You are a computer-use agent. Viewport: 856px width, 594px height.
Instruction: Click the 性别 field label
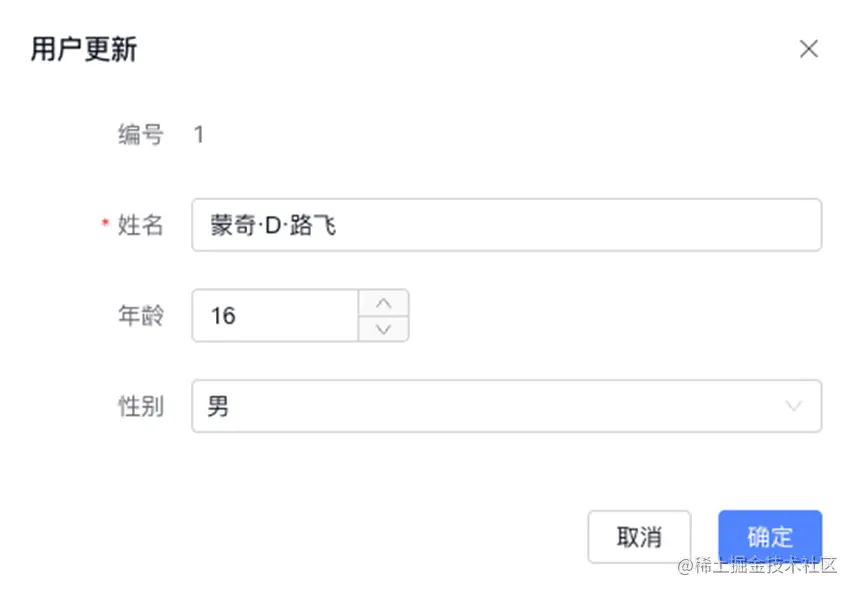point(140,406)
